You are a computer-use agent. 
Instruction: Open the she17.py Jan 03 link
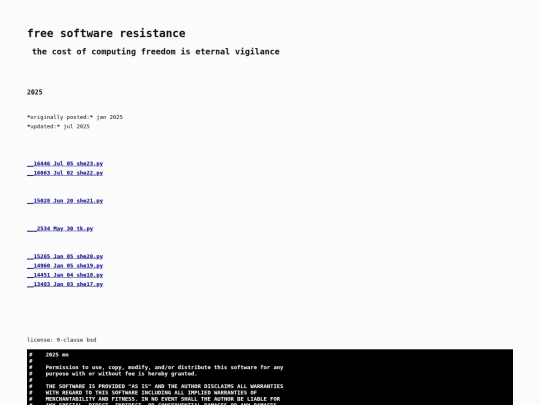65,284
